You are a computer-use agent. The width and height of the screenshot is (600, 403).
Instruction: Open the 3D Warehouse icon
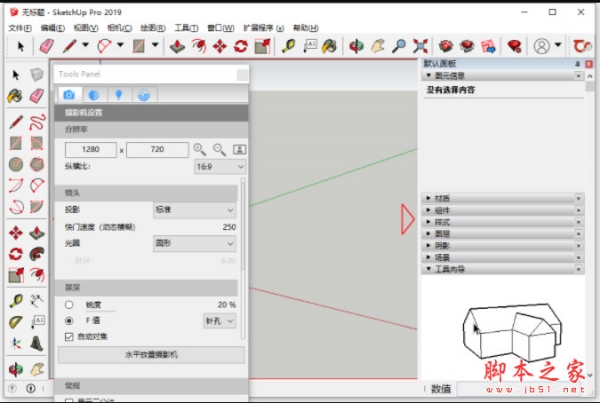click(x=446, y=46)
